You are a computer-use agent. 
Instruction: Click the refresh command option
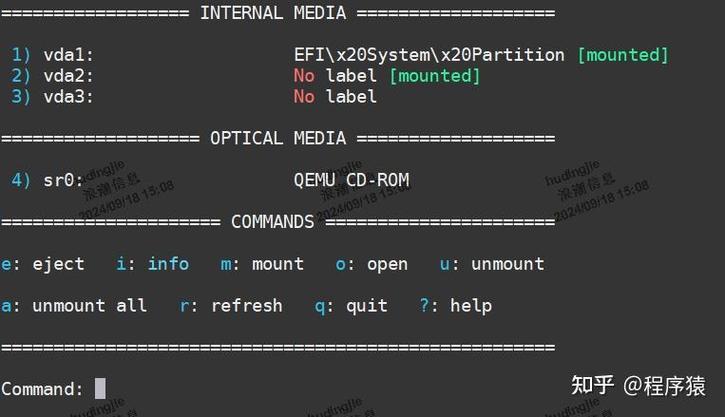231,306
